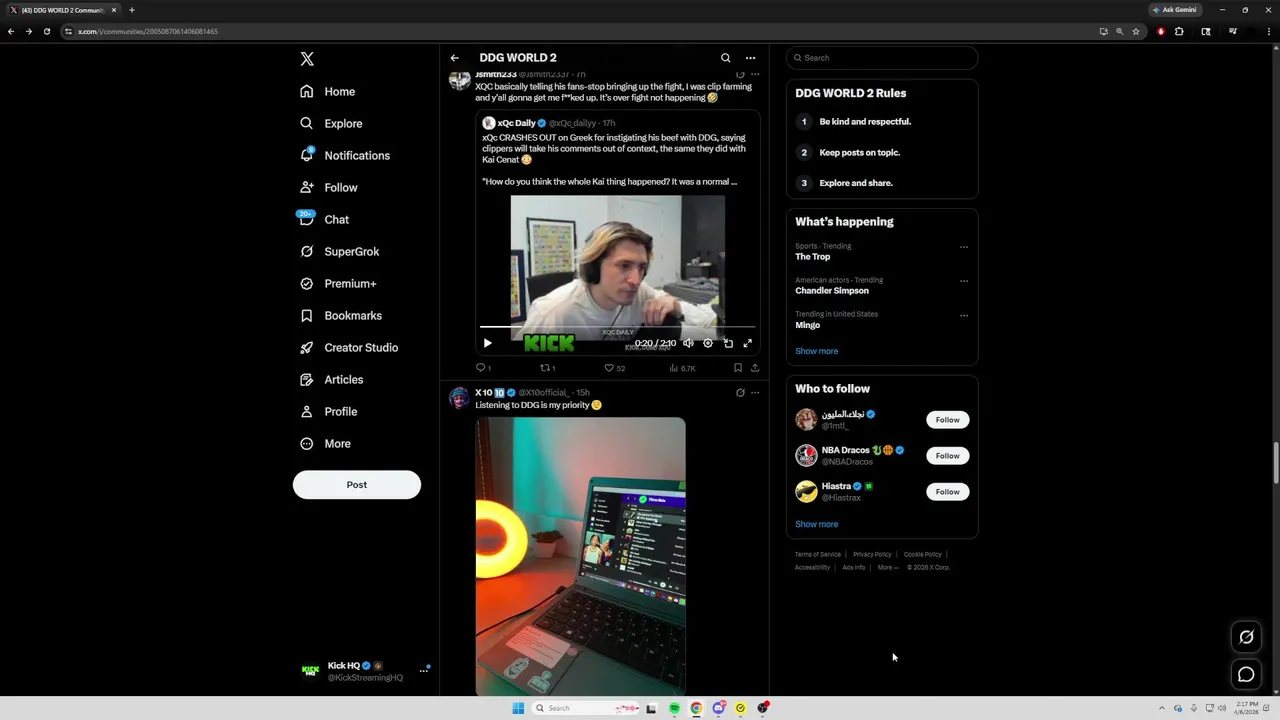Open a new browser tab
This screenshot has height=720, width=1280.
[x=131, y=10]
